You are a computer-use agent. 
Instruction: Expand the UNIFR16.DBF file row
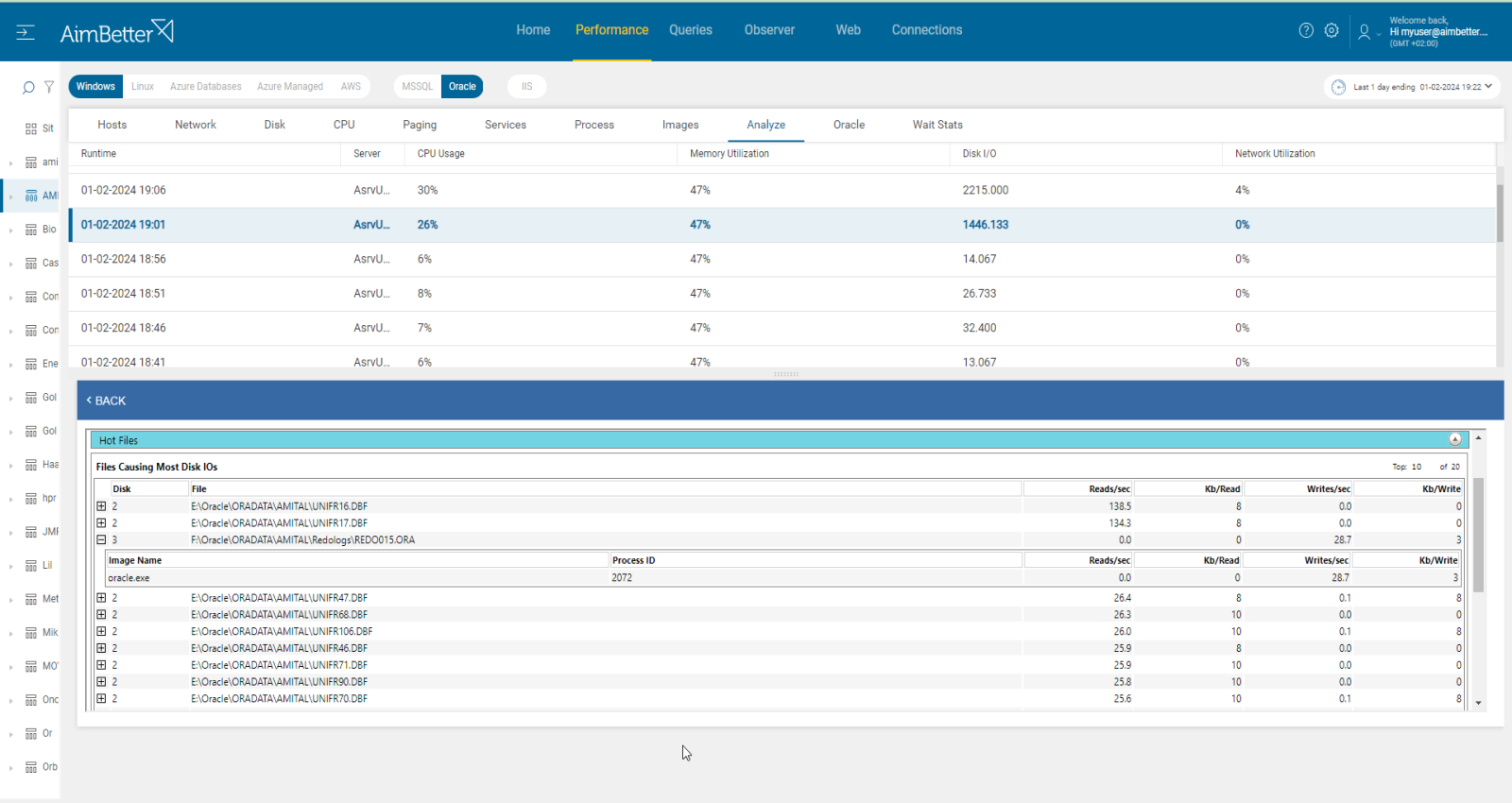[101, 506]
